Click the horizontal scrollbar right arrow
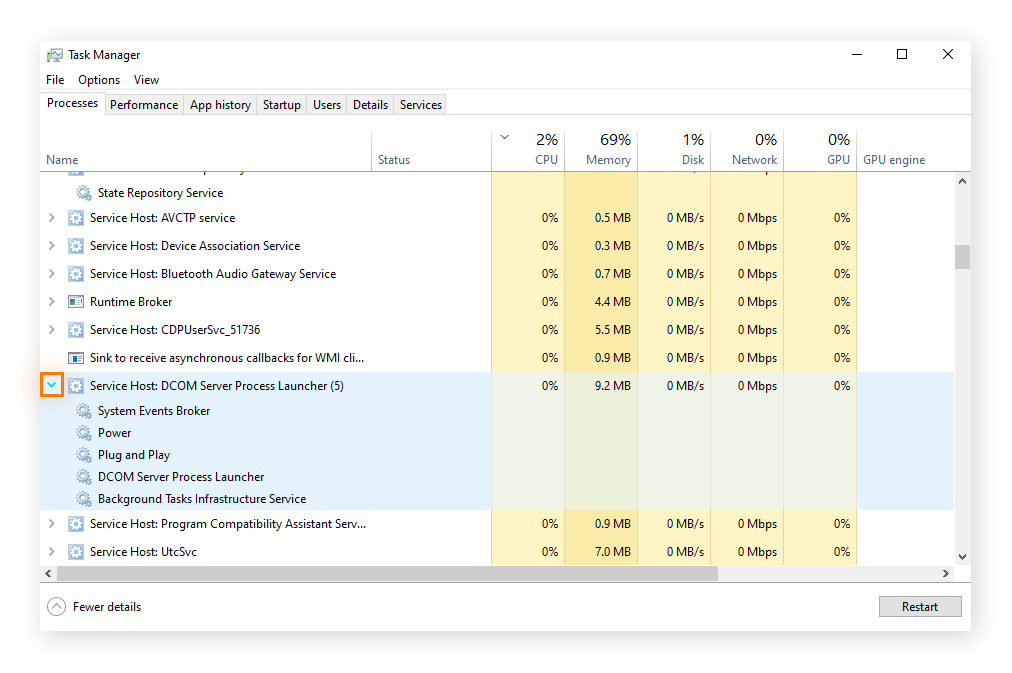 tap(946, 574)
